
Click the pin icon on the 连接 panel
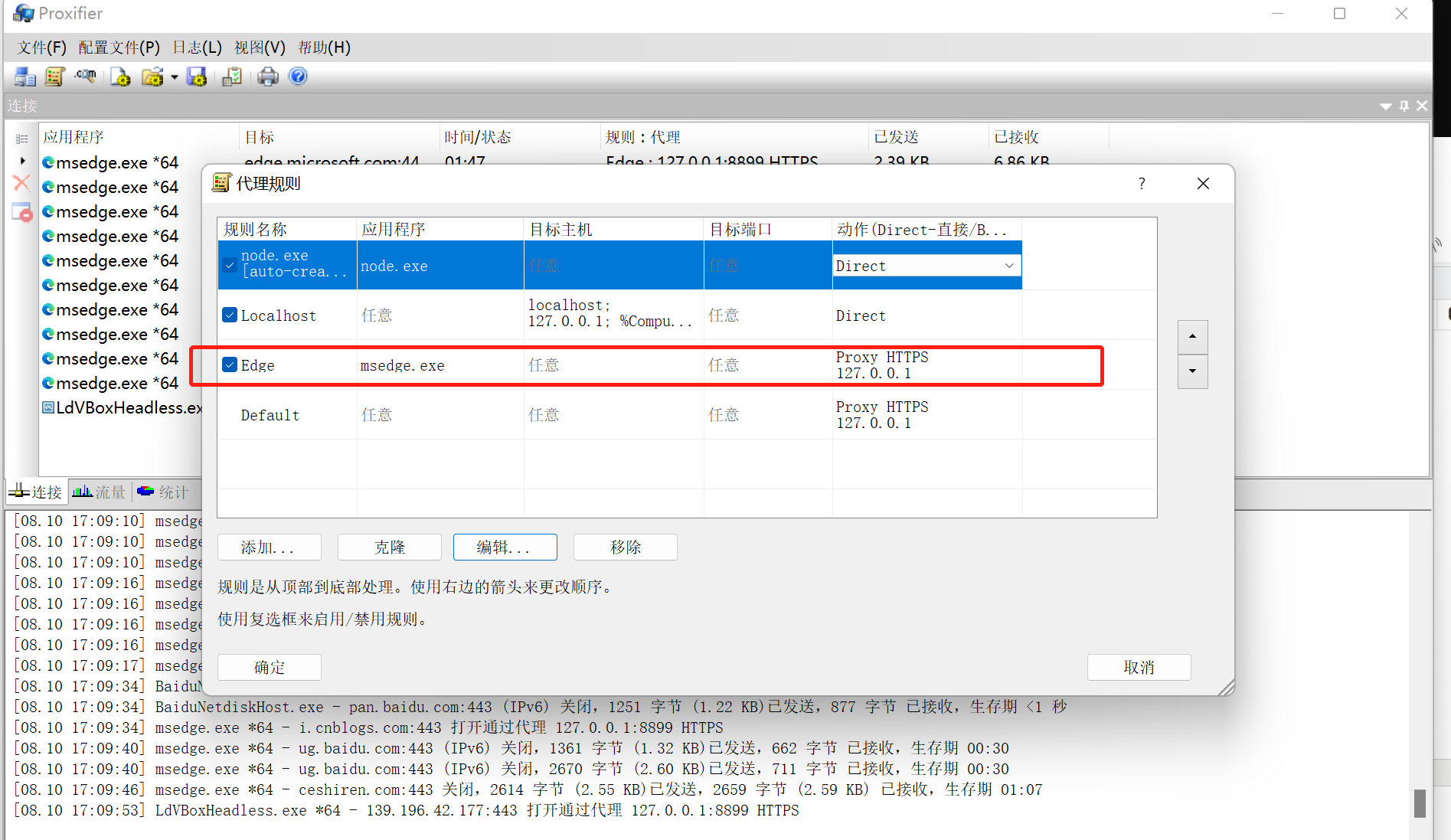click(1404, 106)
